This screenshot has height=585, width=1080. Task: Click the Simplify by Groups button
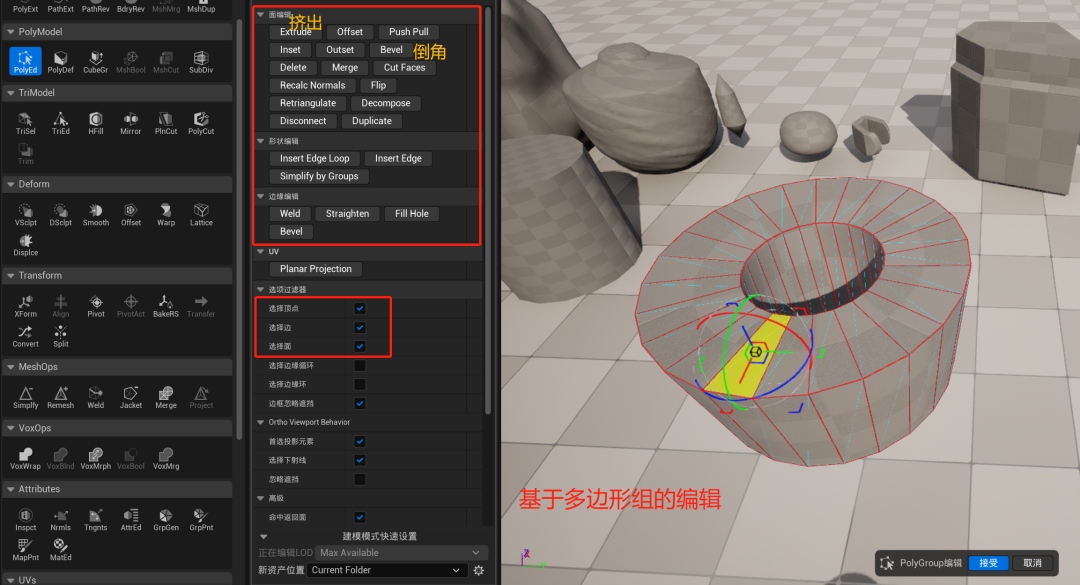(x=319, y=176)
